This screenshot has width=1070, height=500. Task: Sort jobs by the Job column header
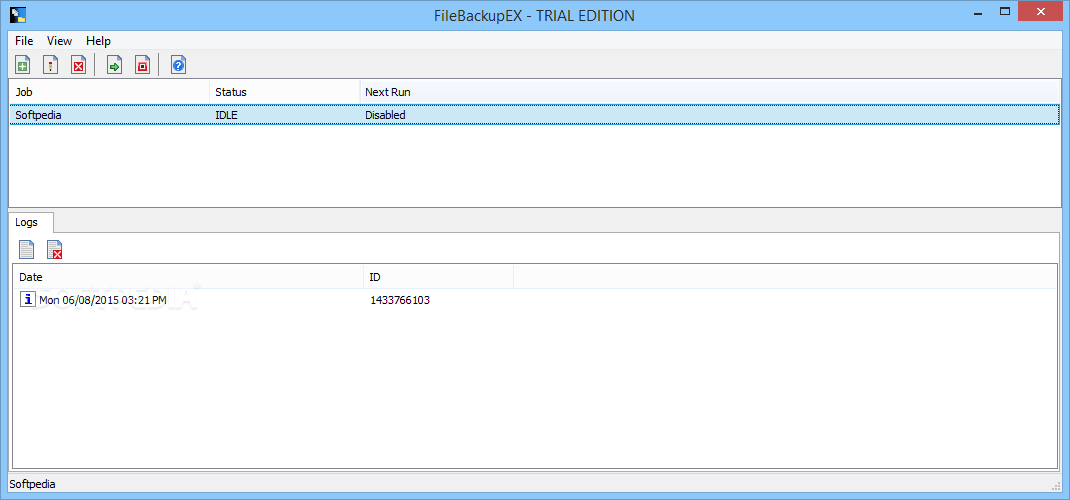(x=109, y=91)
